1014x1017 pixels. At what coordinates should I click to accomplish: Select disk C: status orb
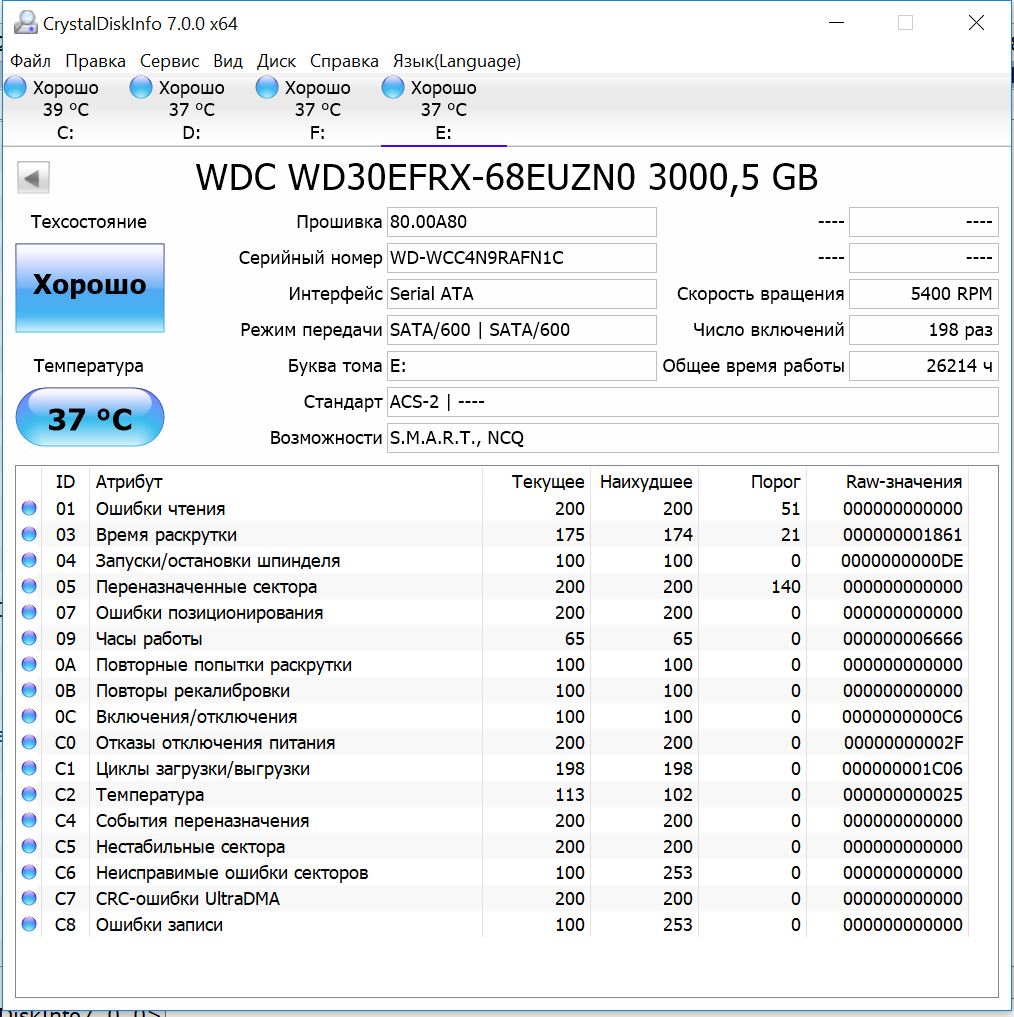(16, 88)
